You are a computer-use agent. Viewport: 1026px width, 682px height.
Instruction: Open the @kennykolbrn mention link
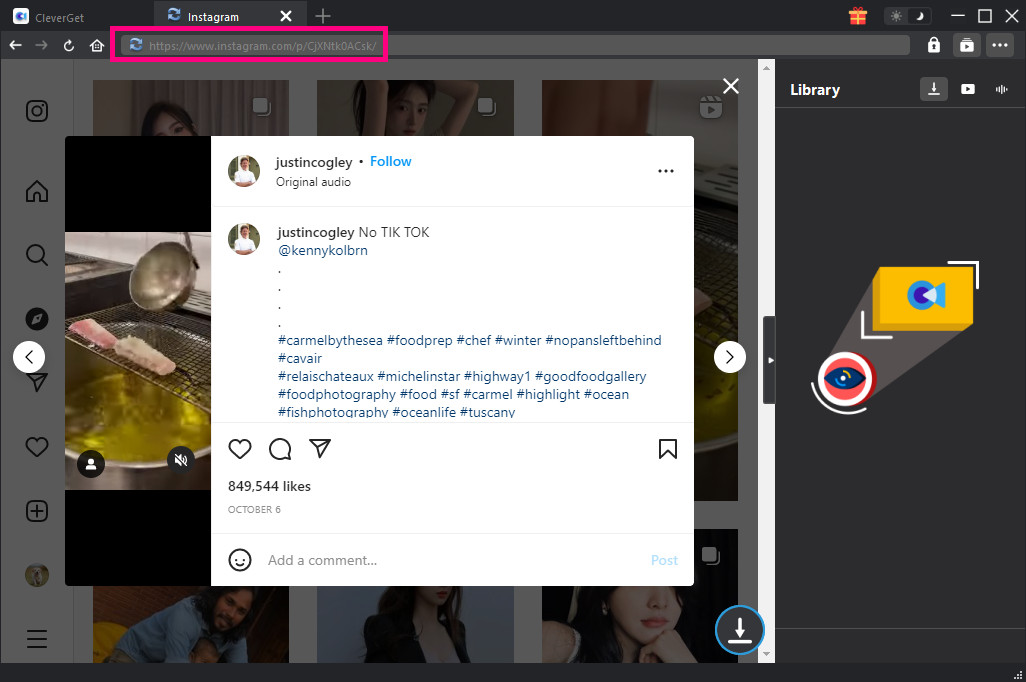pyautogui.click(x=322, y=250)
